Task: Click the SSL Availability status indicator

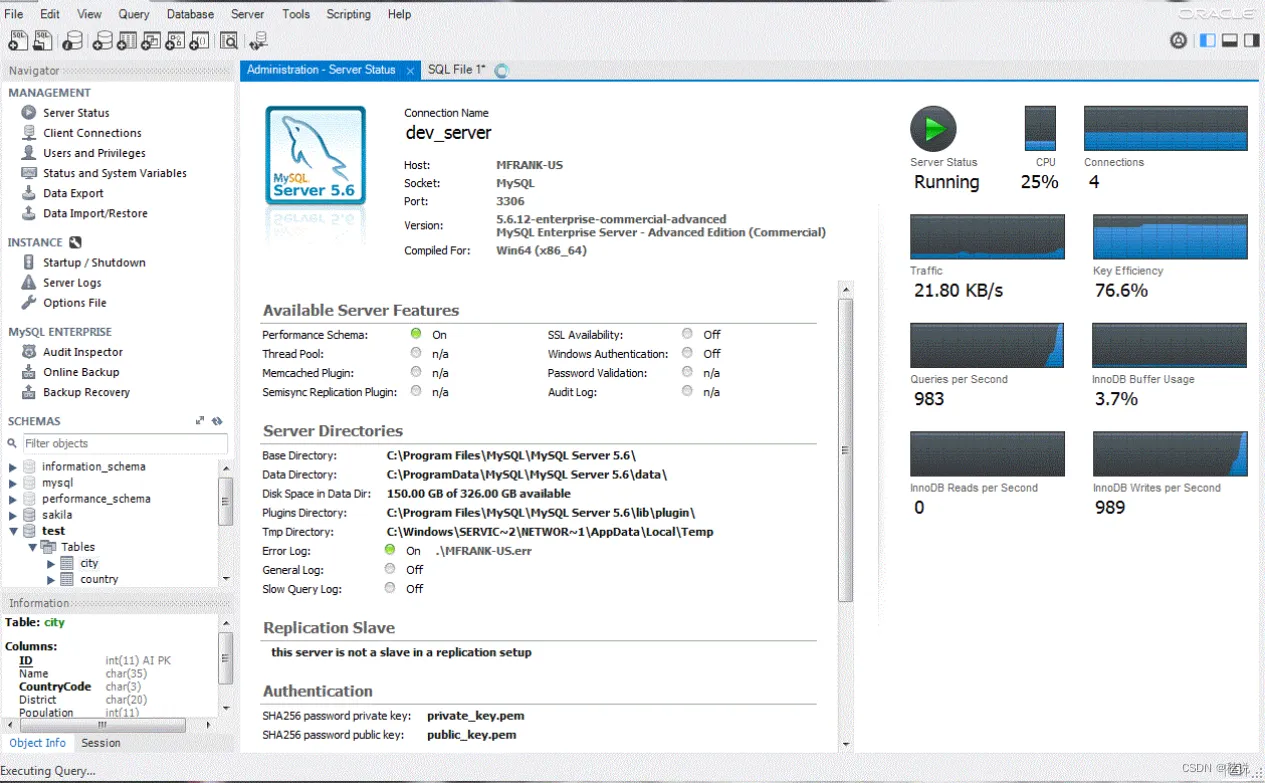Action: (687, 334)
